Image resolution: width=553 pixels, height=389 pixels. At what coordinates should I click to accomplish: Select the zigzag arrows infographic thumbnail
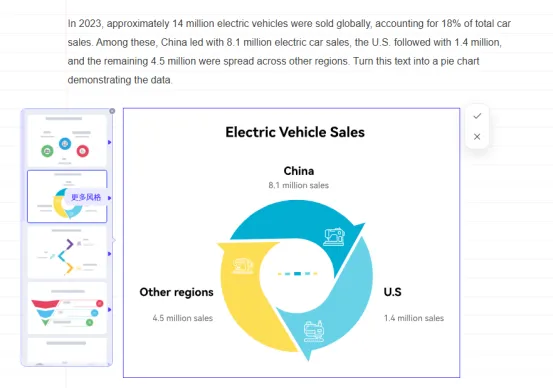pos(67,252)
